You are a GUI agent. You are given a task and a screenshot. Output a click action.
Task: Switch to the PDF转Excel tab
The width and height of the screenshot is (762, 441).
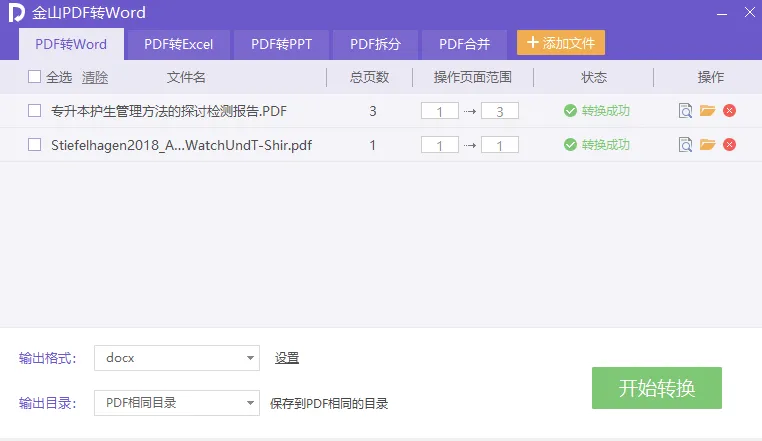click(178, 44)
